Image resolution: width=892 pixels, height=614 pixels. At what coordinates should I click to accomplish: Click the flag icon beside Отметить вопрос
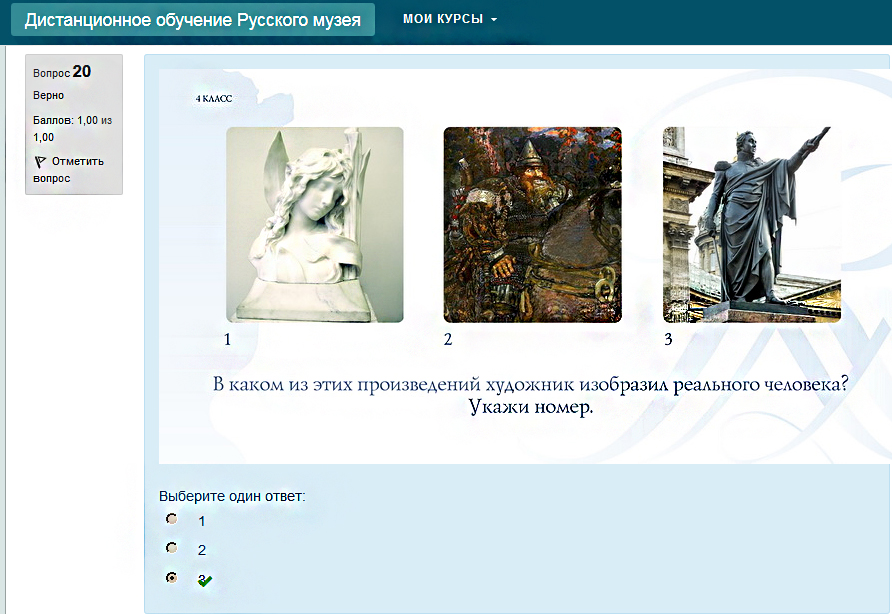pos(40,161)
